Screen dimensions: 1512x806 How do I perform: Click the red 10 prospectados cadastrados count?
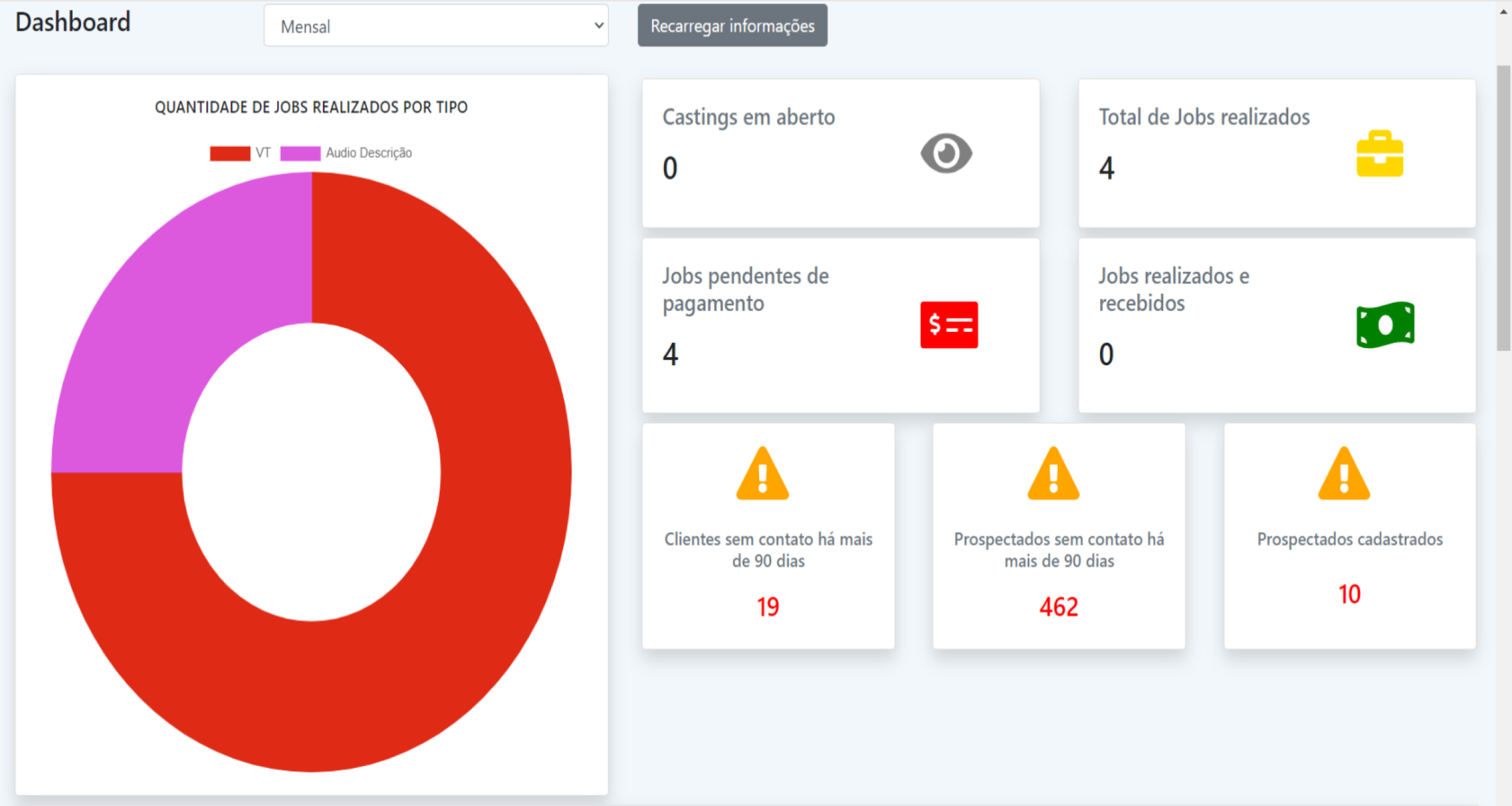click(1349, 594)
